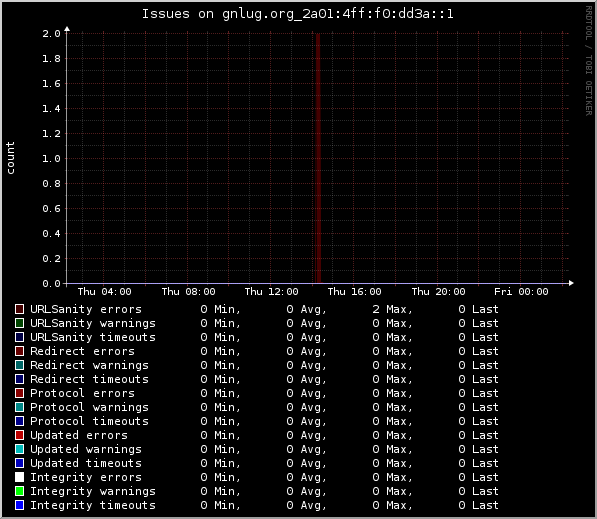
Task: Click the URLSanity errors color swatch
Action: pyautogui.click(x=19, y=309)
